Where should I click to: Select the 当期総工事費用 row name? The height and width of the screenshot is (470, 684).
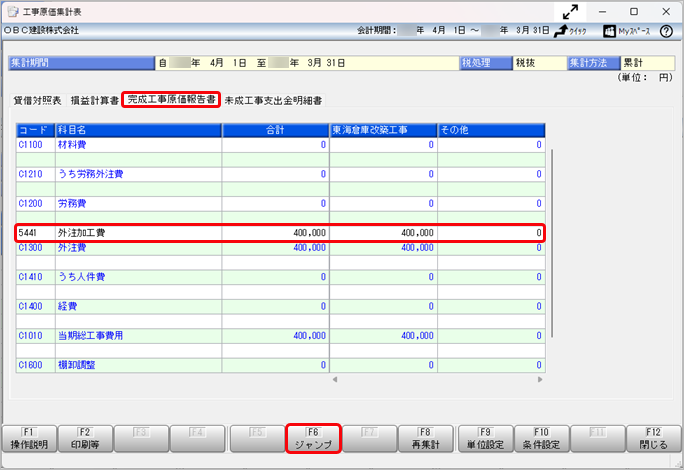[x=90, y=336]
